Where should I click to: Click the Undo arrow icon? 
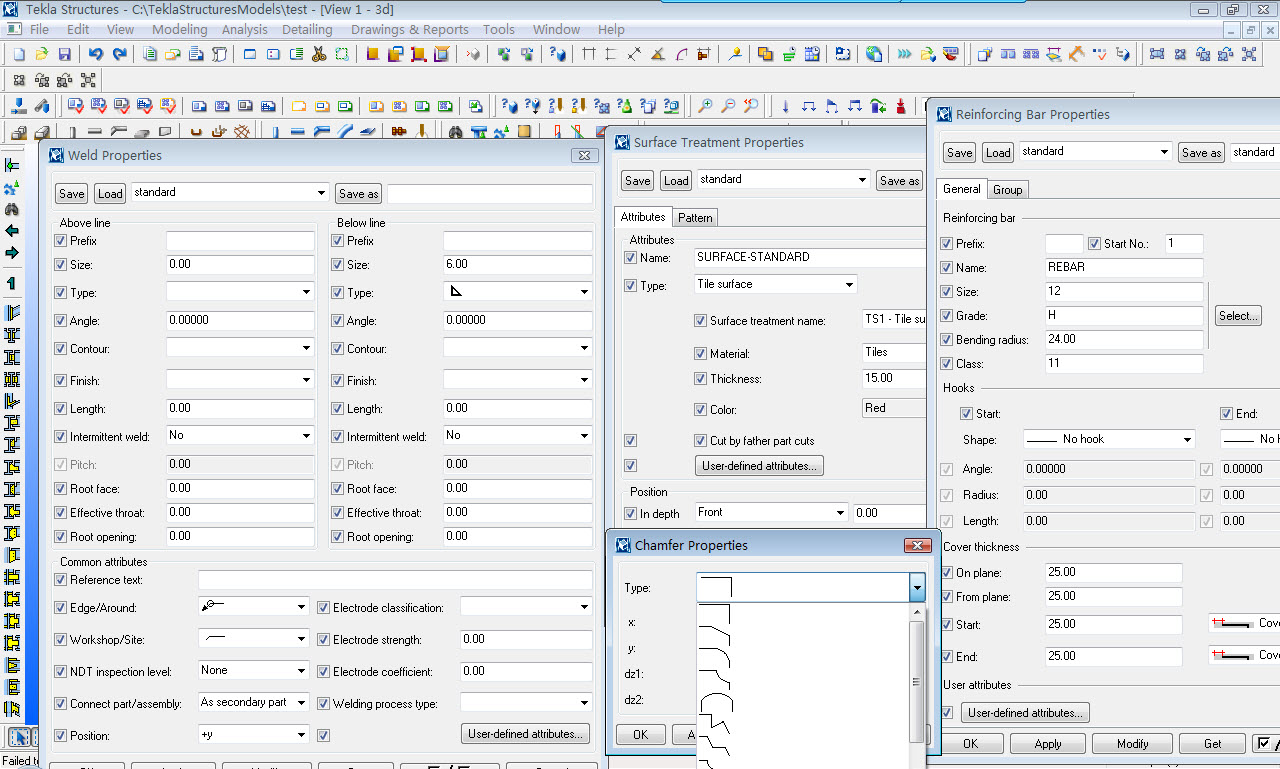point(95,54)
